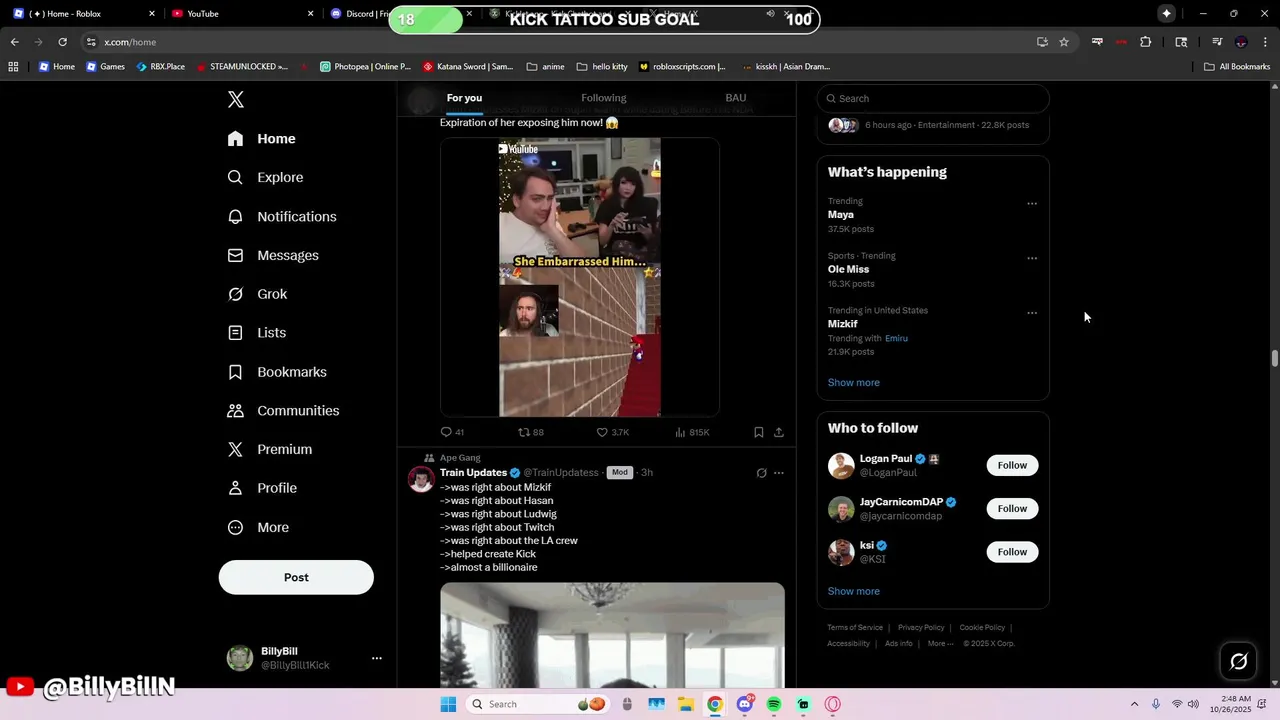The height and width of the screenshot is (720, 1280).
Task: Open Spotify from the taskbar
Action: pos(774,704)
